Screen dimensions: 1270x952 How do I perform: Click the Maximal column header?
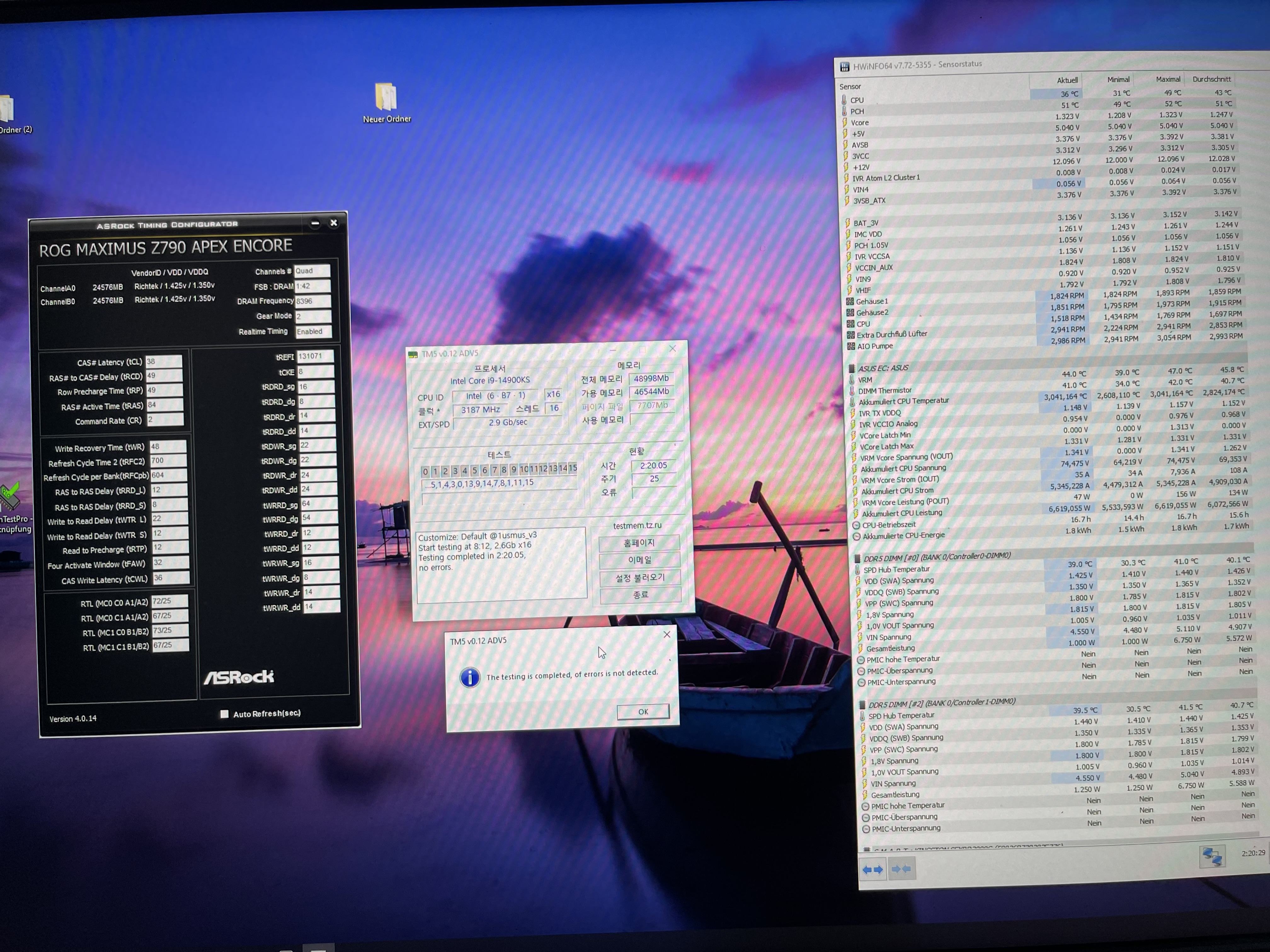tap(1168, 79)
